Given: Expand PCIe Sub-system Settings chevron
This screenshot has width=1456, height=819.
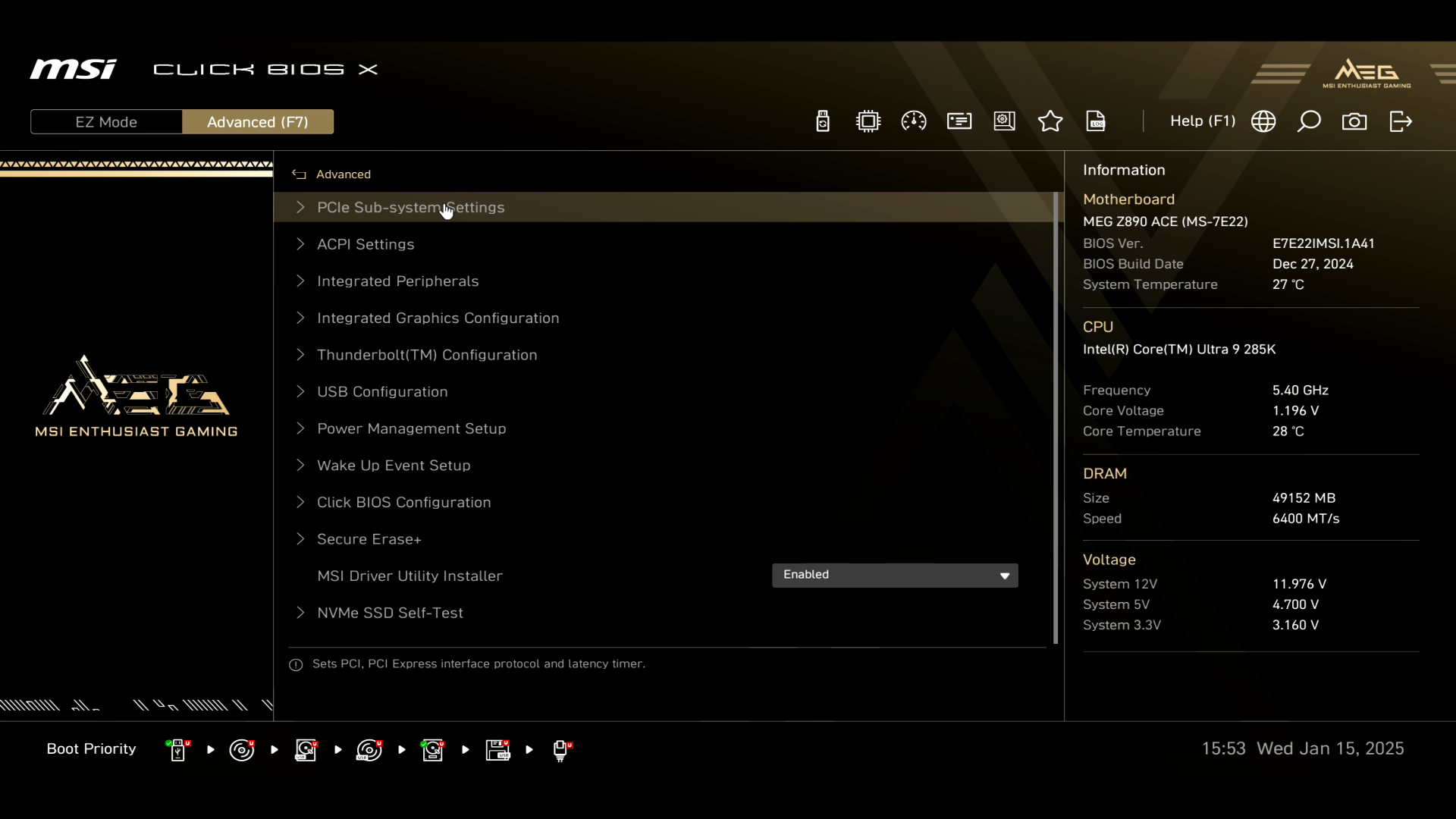Looking at the screenshot, I should pos(300,207).
